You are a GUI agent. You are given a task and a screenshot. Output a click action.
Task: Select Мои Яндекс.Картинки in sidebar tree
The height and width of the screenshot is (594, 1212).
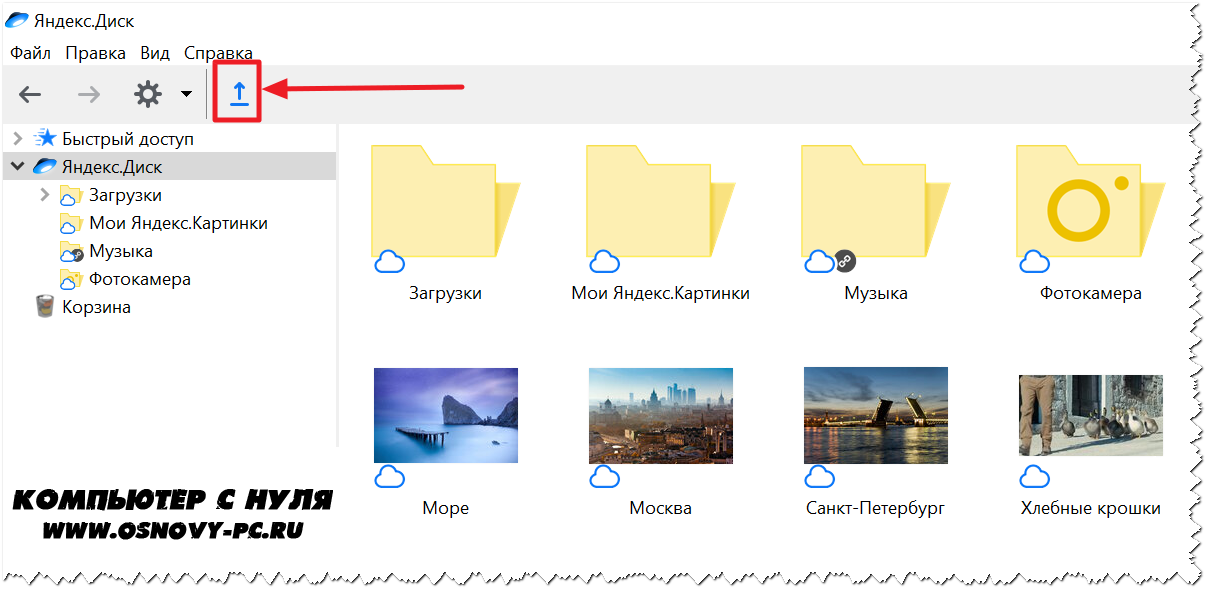178,223
